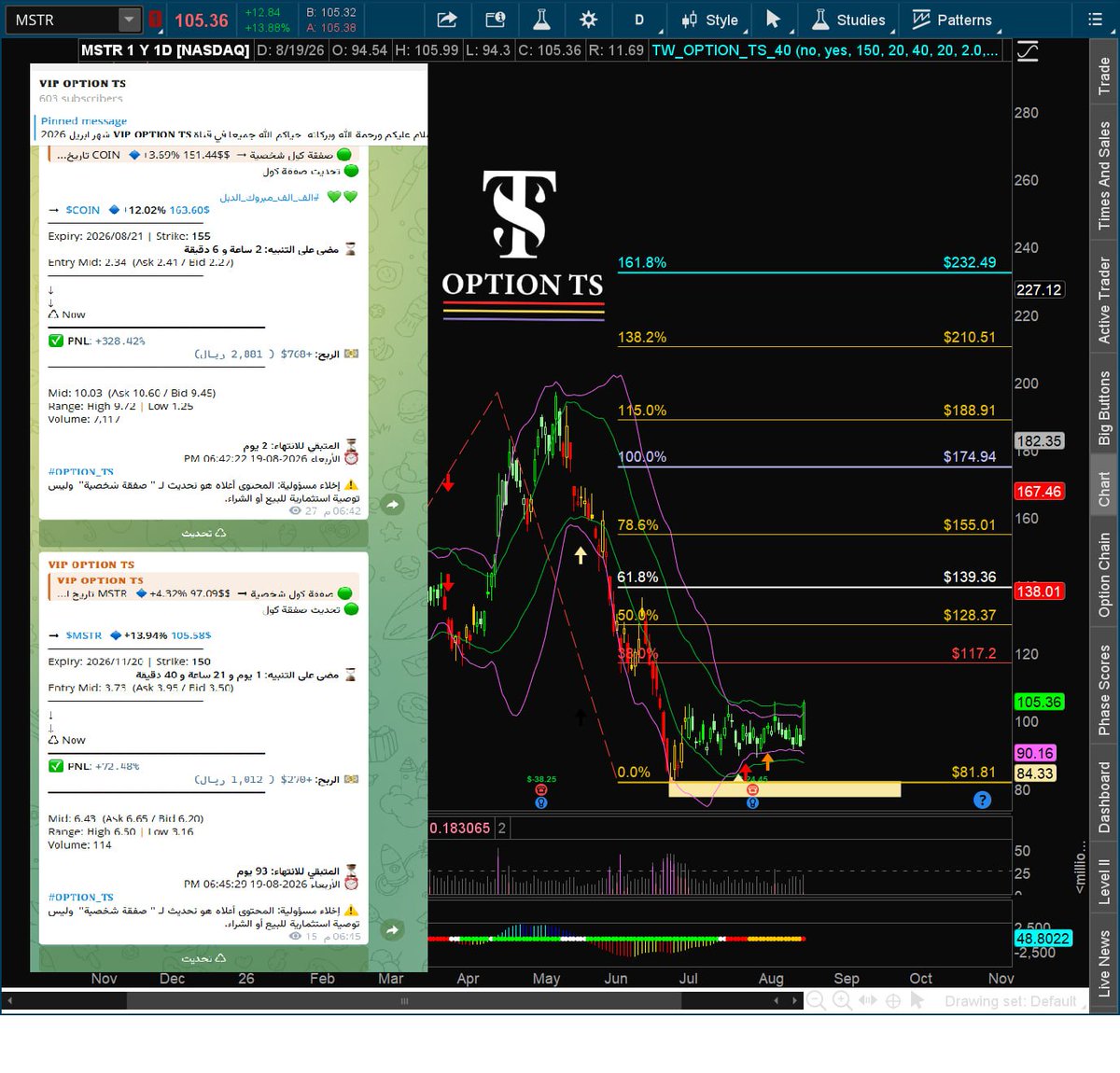Switch to the Active Trader tab
Screen dimensions: 1120x1073
tap(1104, 300)
